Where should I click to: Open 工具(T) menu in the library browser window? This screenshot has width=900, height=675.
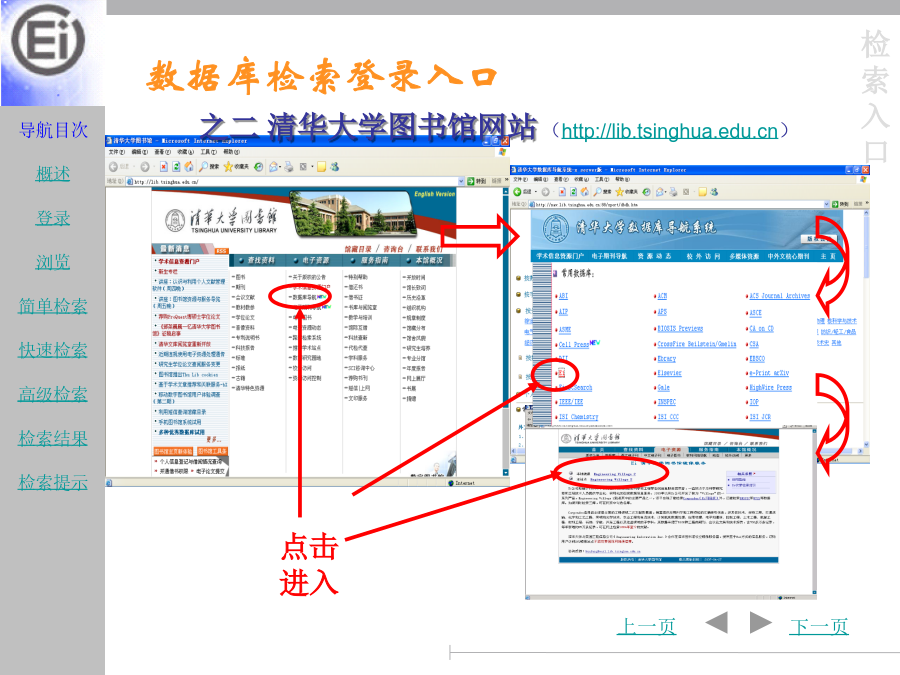208,152
